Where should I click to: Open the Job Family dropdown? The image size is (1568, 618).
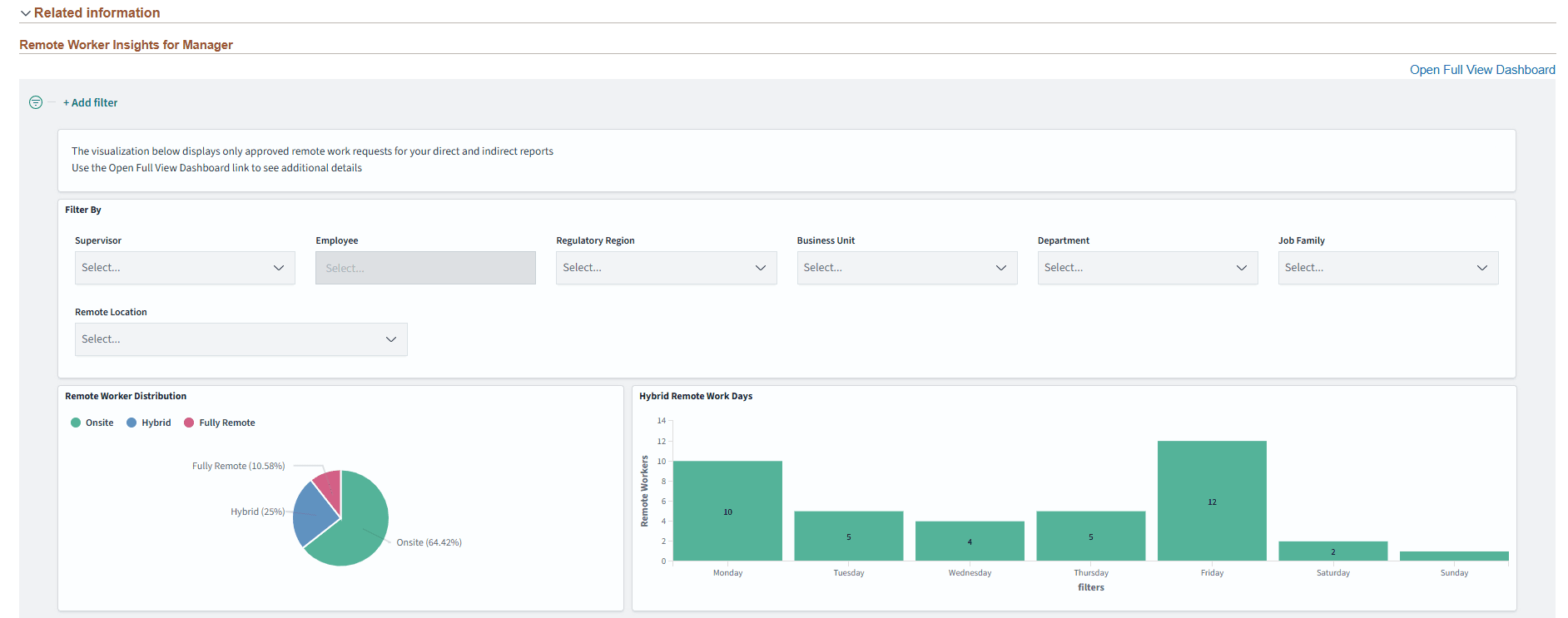(1388, 268)
